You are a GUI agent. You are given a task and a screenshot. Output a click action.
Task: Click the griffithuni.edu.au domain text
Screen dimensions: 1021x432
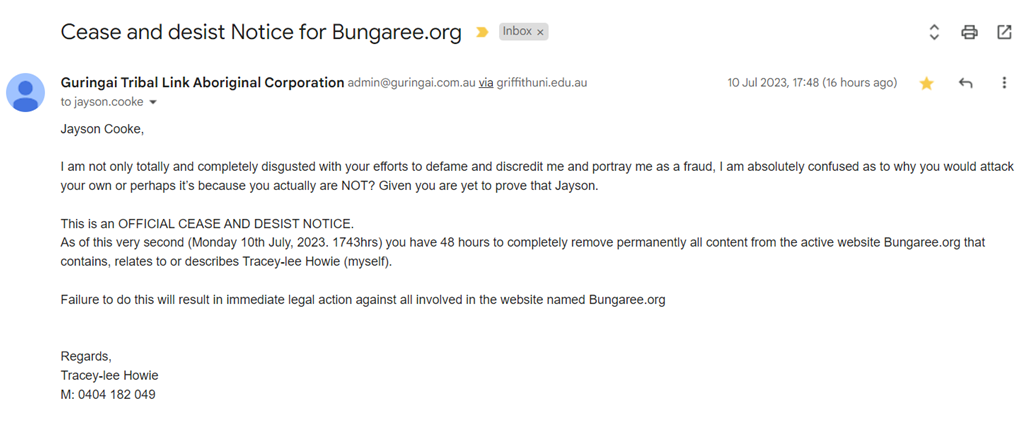pos(542,83)
